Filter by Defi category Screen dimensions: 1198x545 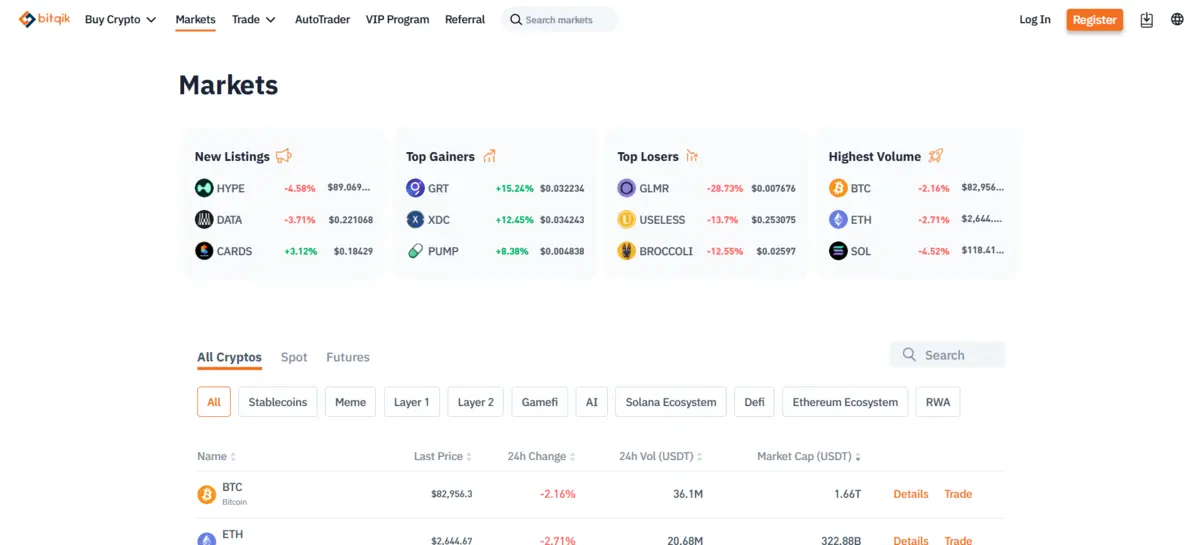755,402
